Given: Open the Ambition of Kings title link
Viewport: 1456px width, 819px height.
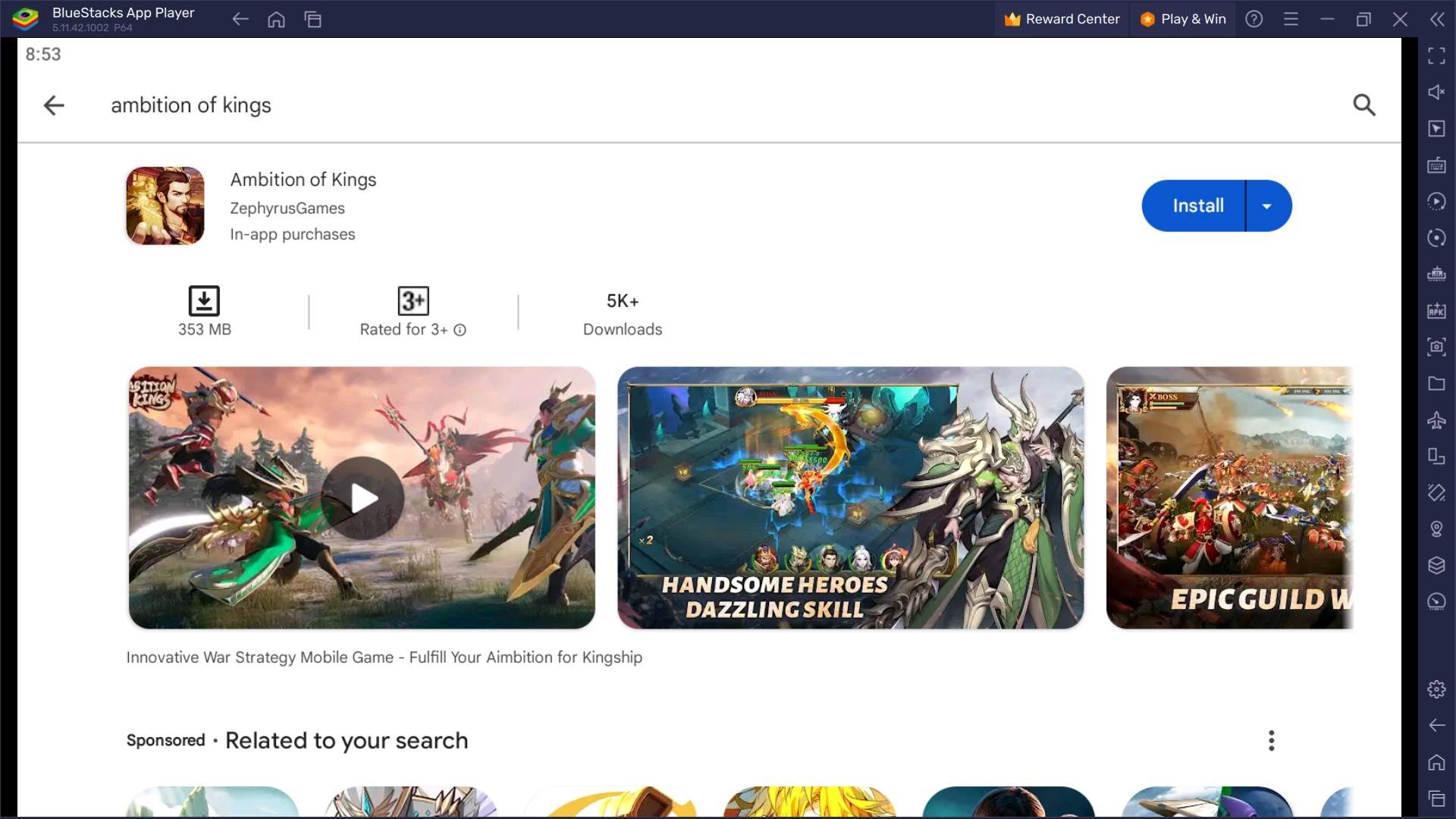Looking at the screenshot, I should (303, 180).
